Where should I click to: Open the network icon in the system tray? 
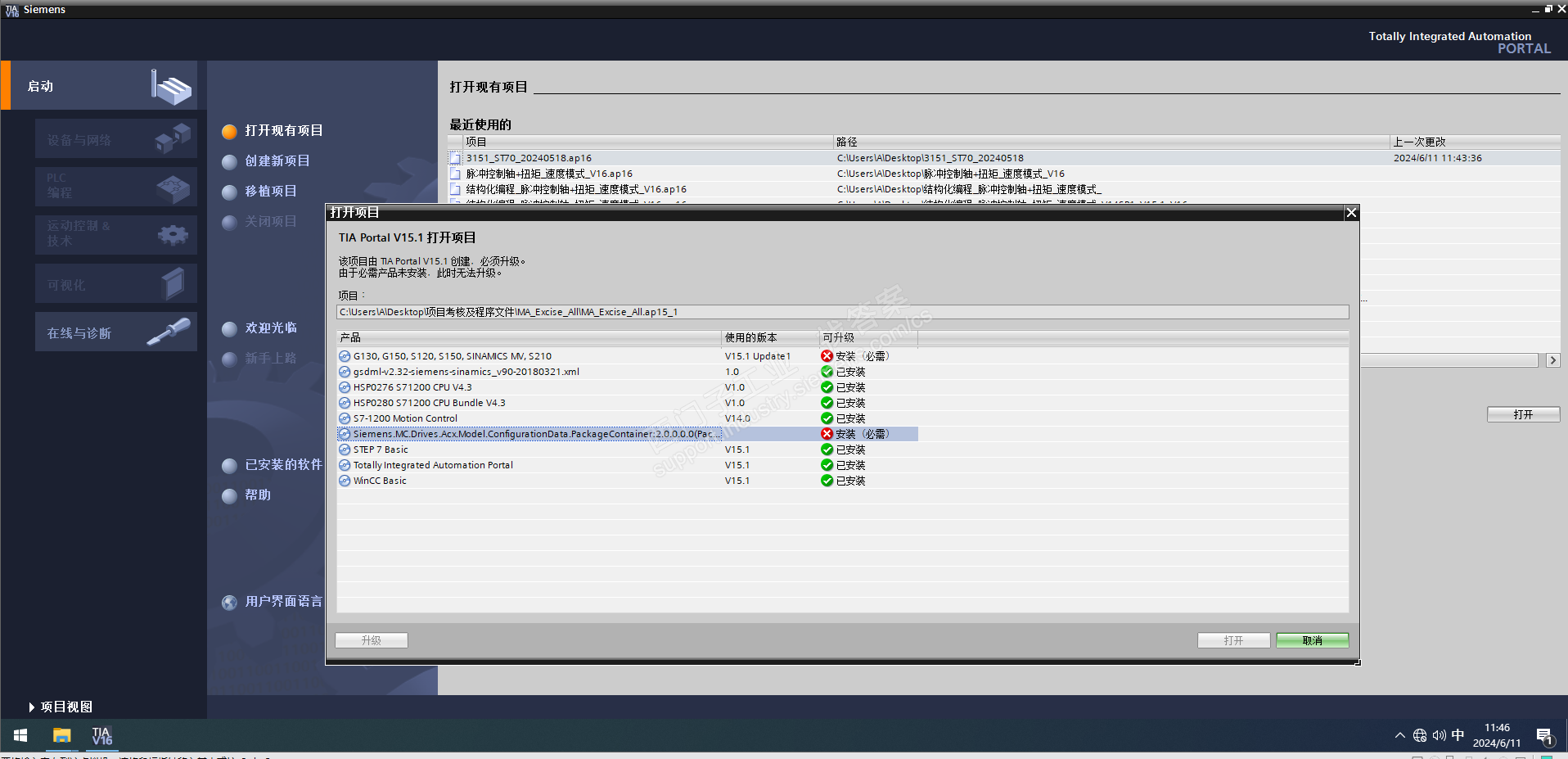[1420, 735]
